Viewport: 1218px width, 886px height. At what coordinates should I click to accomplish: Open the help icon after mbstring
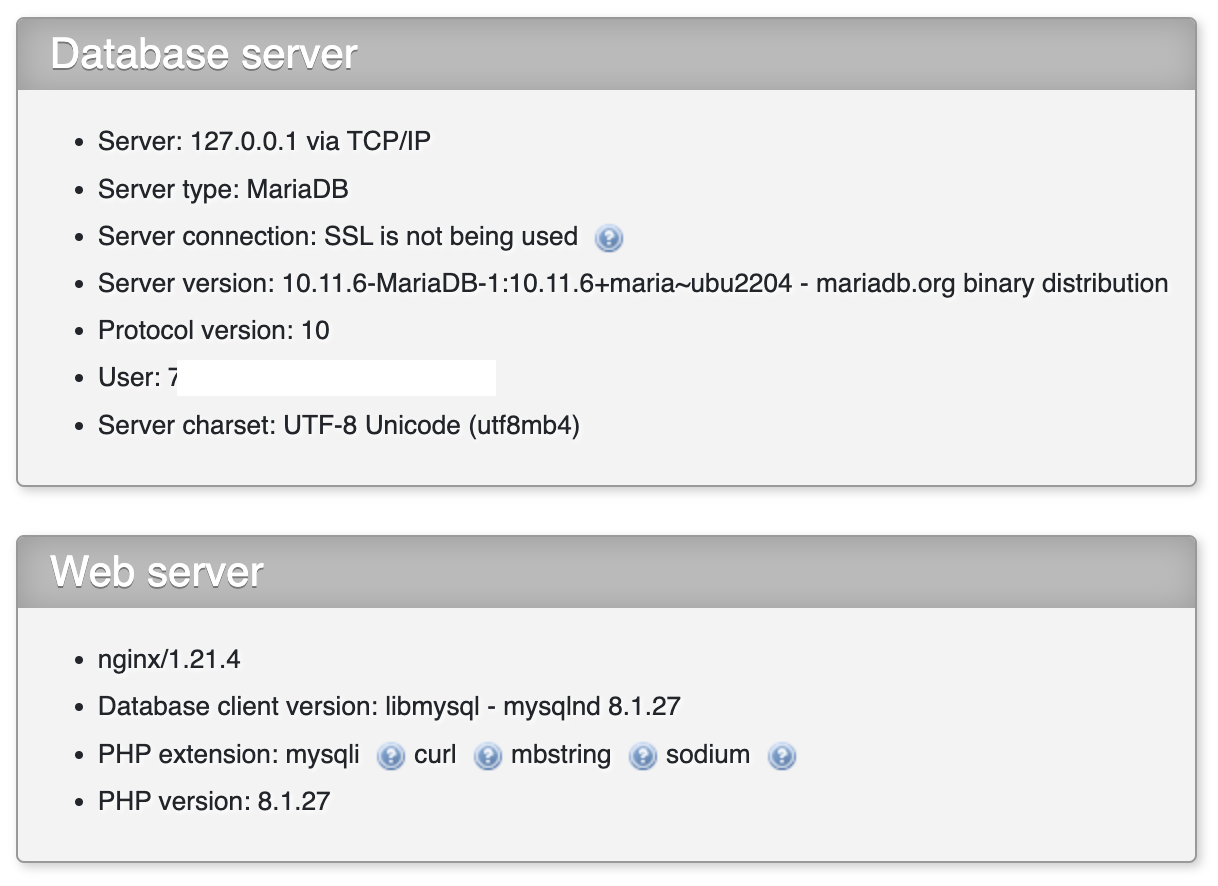[642, 756]
